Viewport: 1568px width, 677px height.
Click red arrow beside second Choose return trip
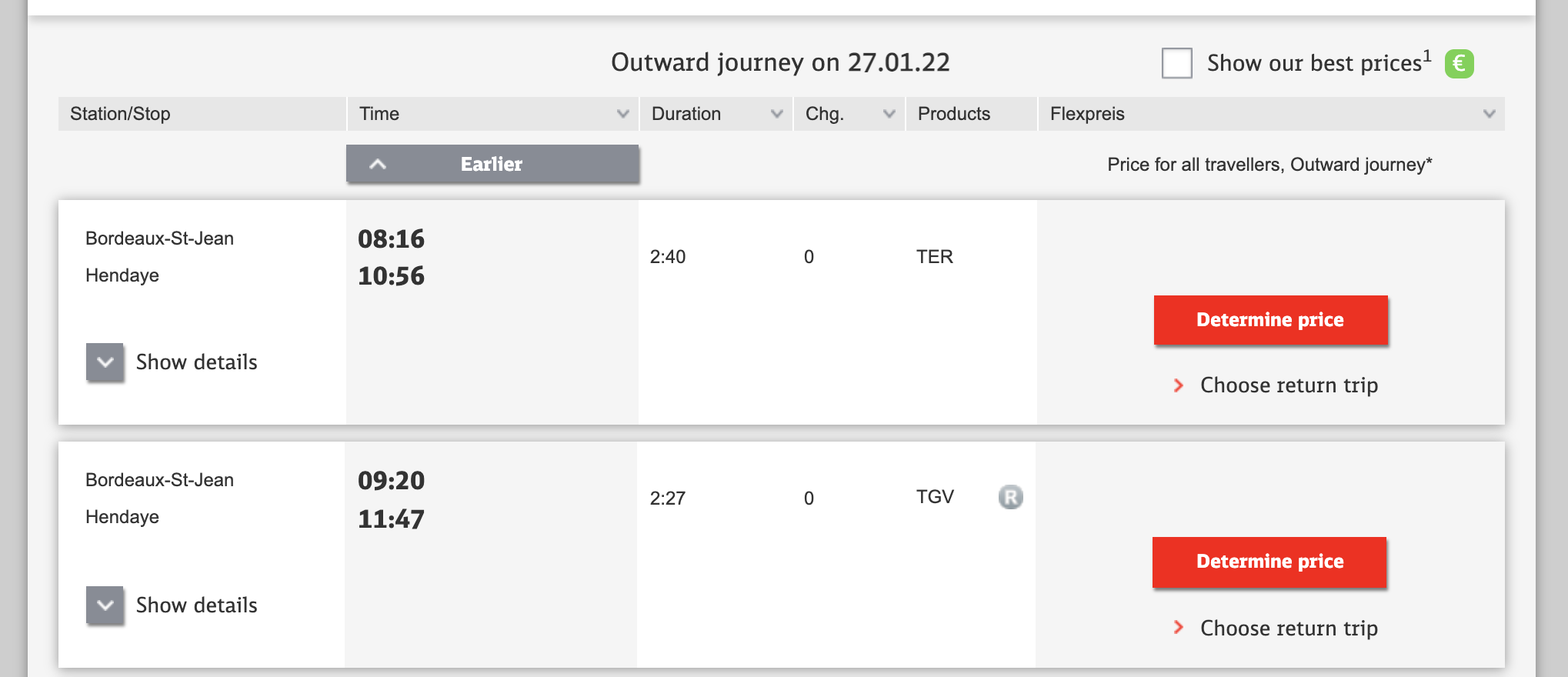[x=1178, y=628]
